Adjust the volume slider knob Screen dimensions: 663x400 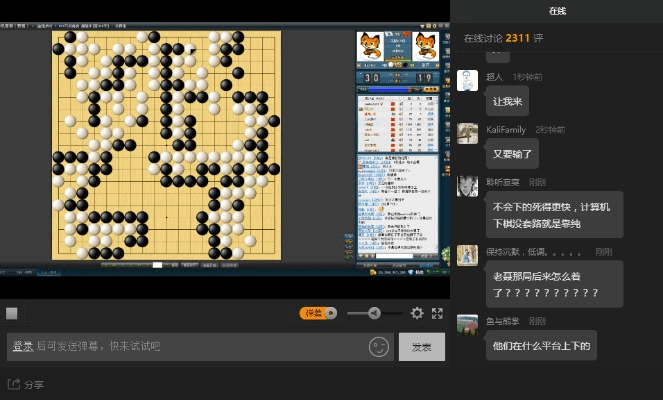click(x=374, y=313)
